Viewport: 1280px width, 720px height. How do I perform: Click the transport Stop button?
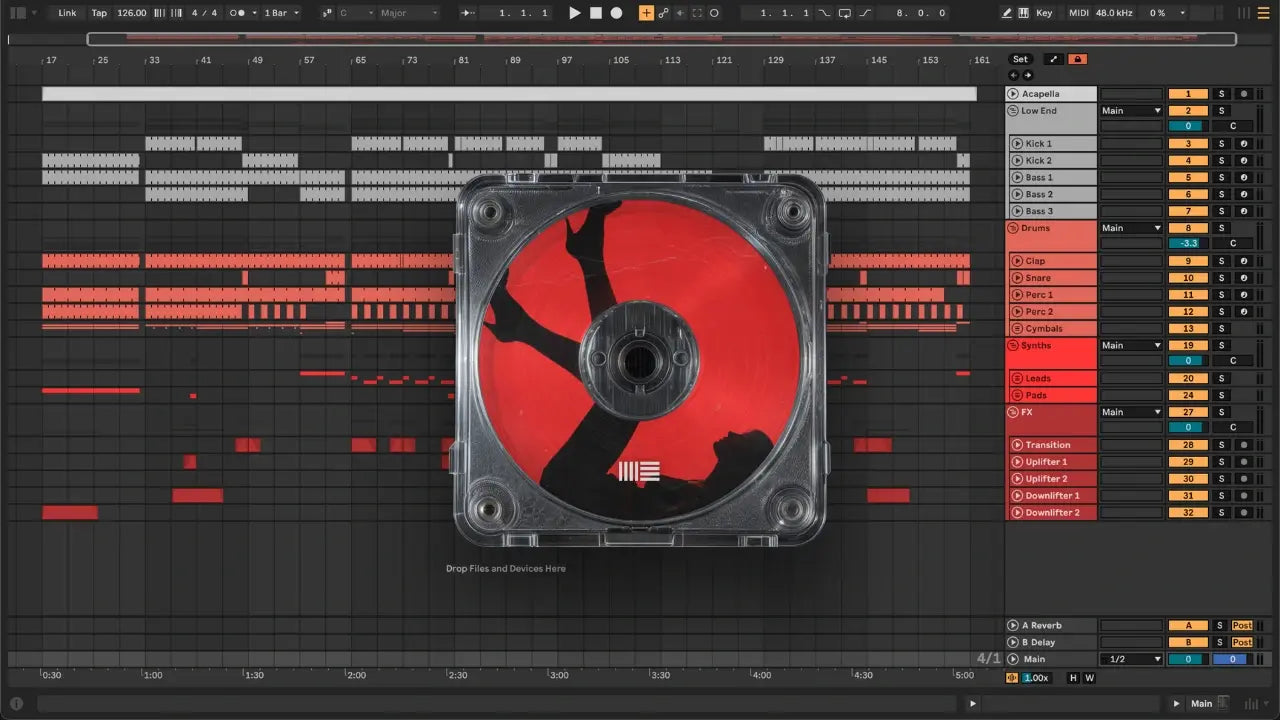point(596,13)
